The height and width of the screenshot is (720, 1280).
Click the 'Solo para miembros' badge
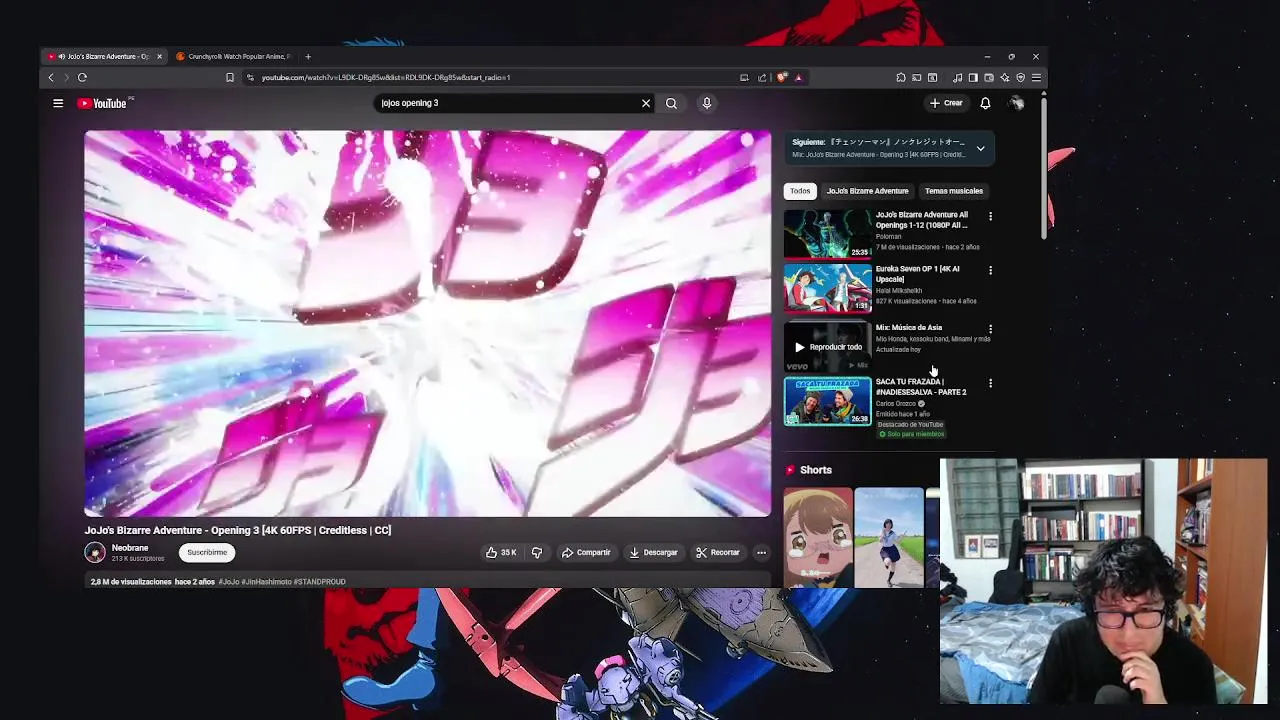click(912, 434)
